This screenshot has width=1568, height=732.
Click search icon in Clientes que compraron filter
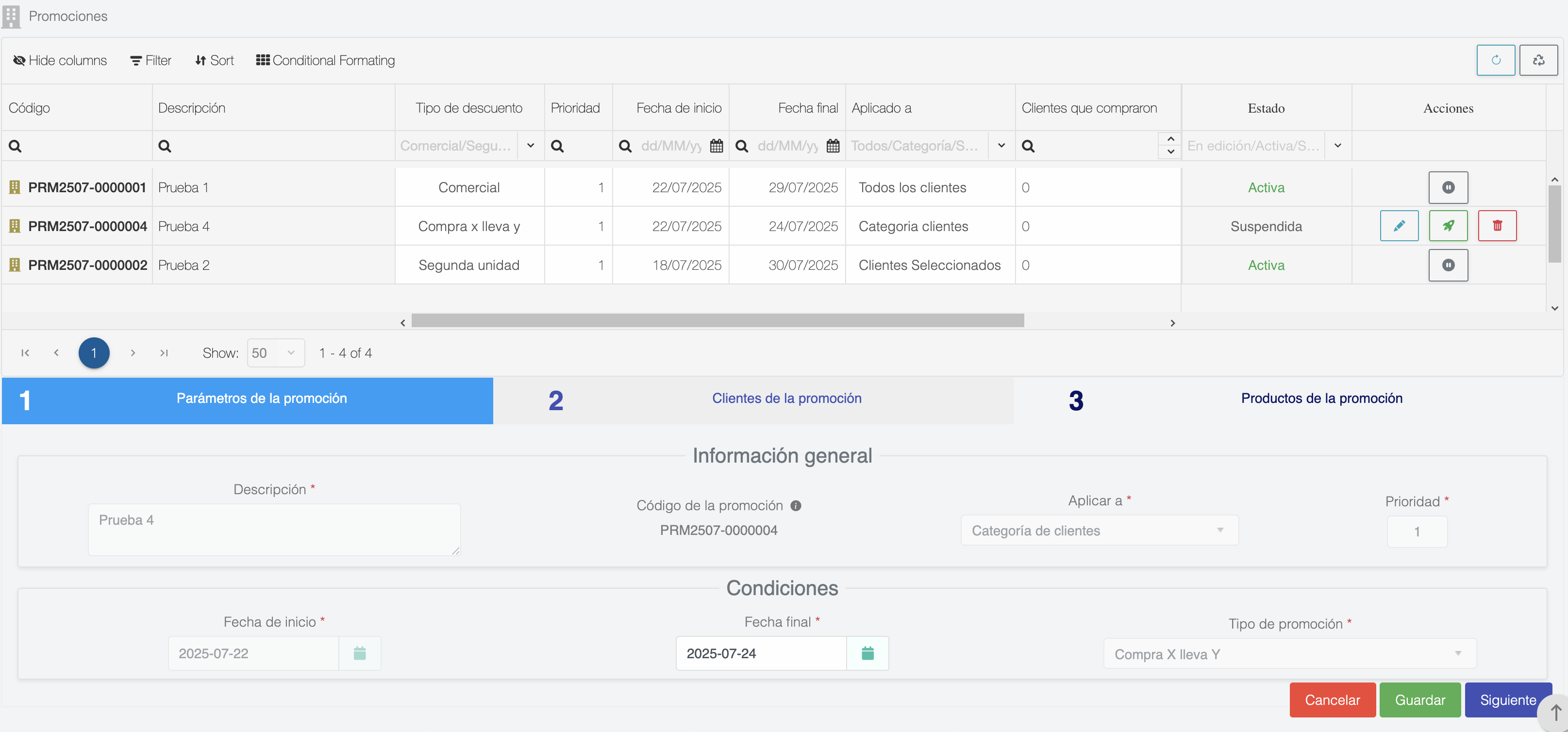click(x=1028, y=146)
